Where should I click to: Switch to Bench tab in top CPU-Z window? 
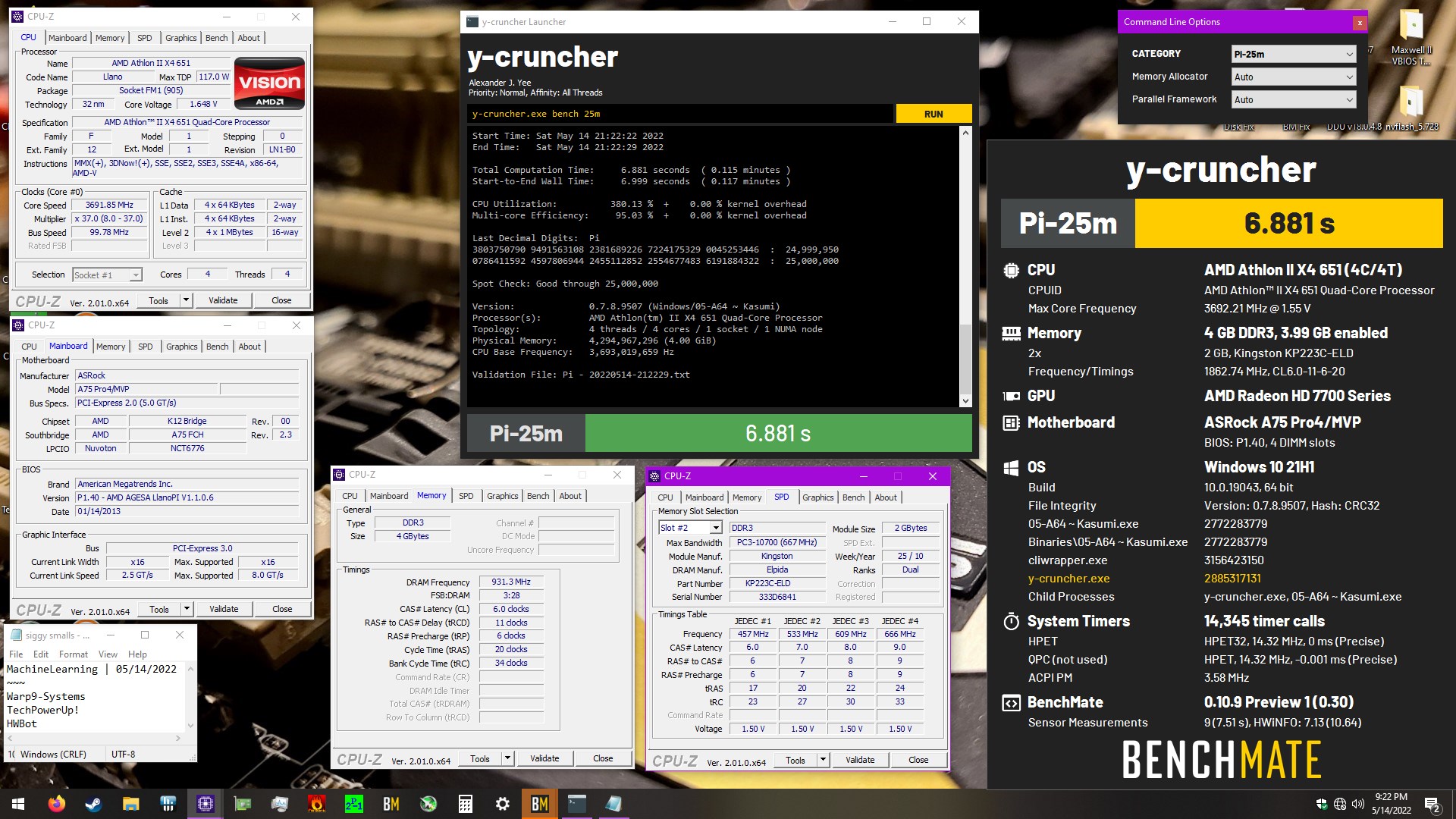pyautogui.click(x=216, y=38)
